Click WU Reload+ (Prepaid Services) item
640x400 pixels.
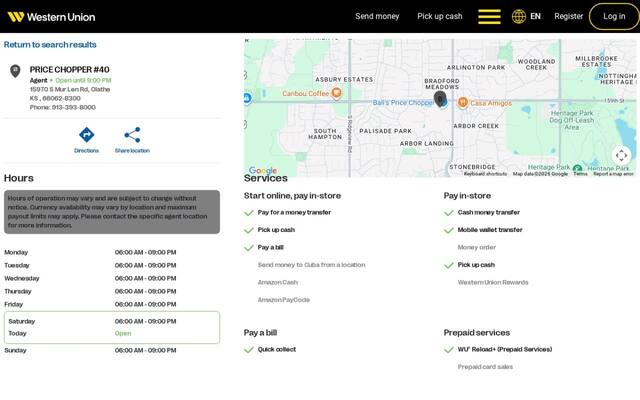[504, 349]
